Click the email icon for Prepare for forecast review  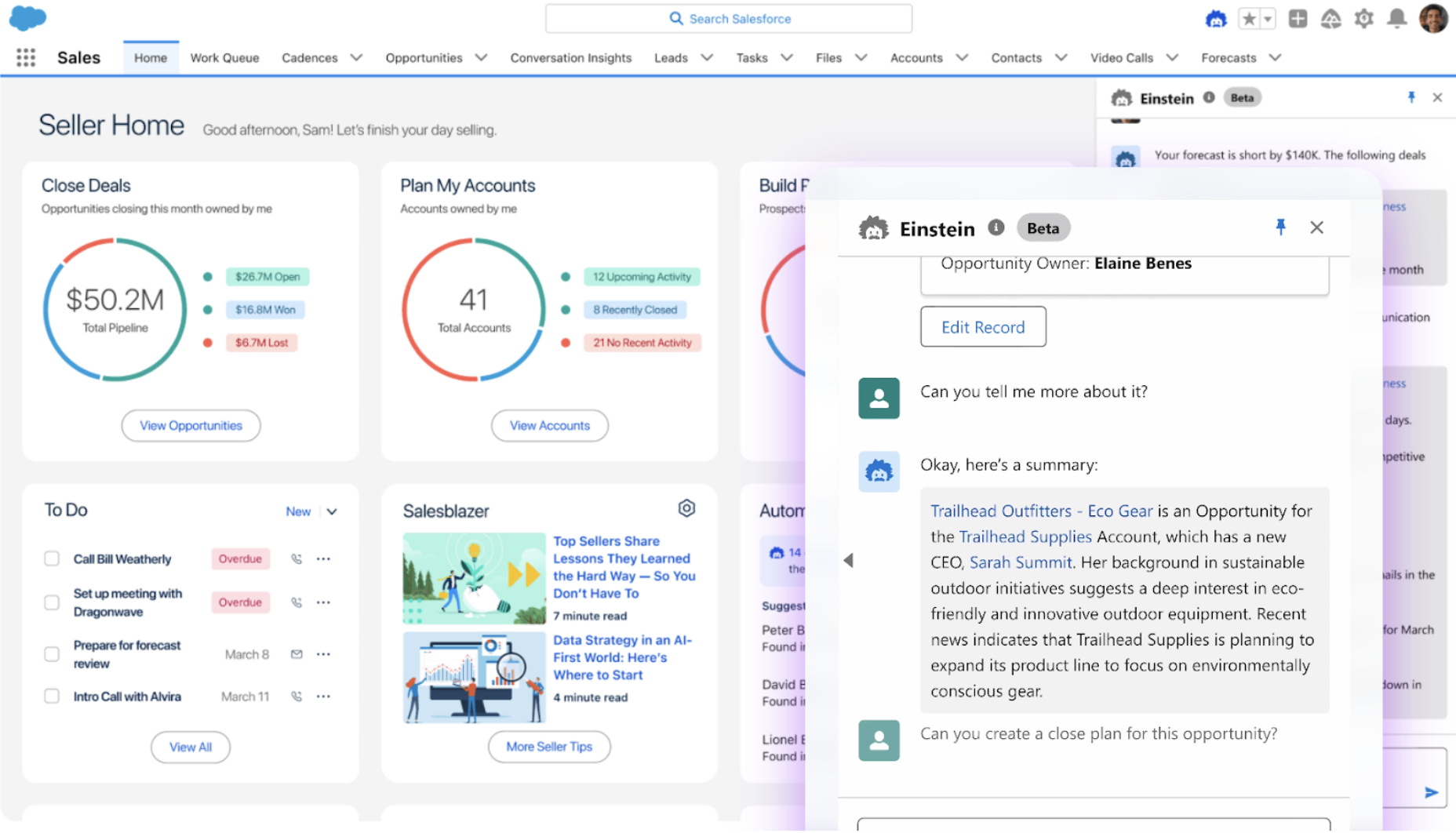[297, 654]
